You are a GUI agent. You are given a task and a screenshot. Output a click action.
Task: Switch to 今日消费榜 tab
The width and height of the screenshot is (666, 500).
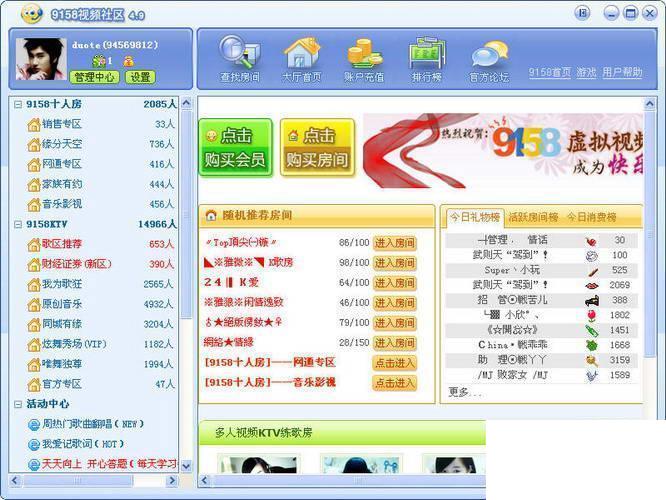(592, 218)
